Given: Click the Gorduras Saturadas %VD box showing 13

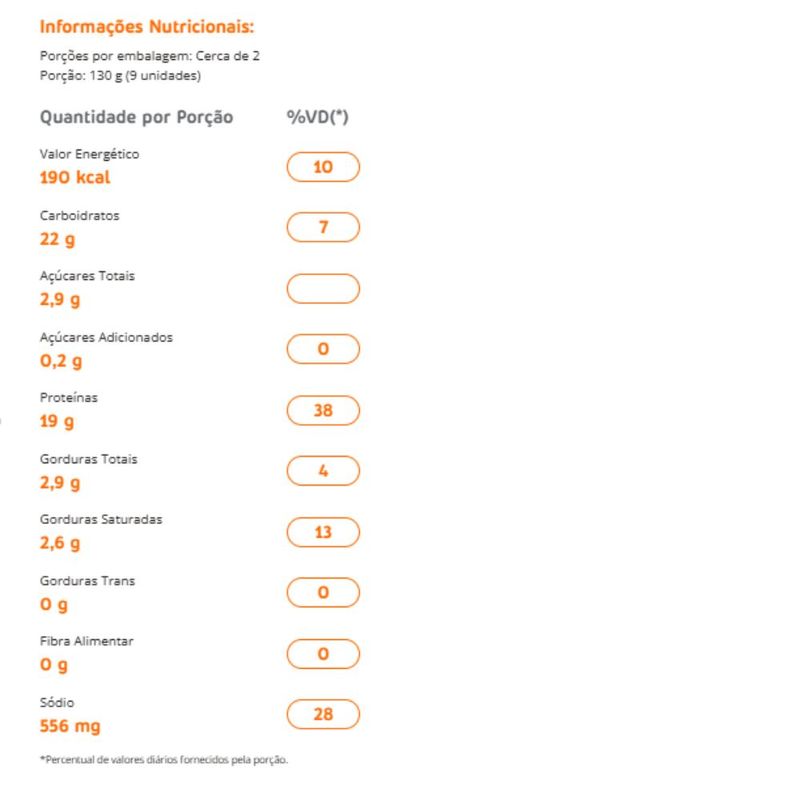Looking at the screenshot, I should (323, 532).
